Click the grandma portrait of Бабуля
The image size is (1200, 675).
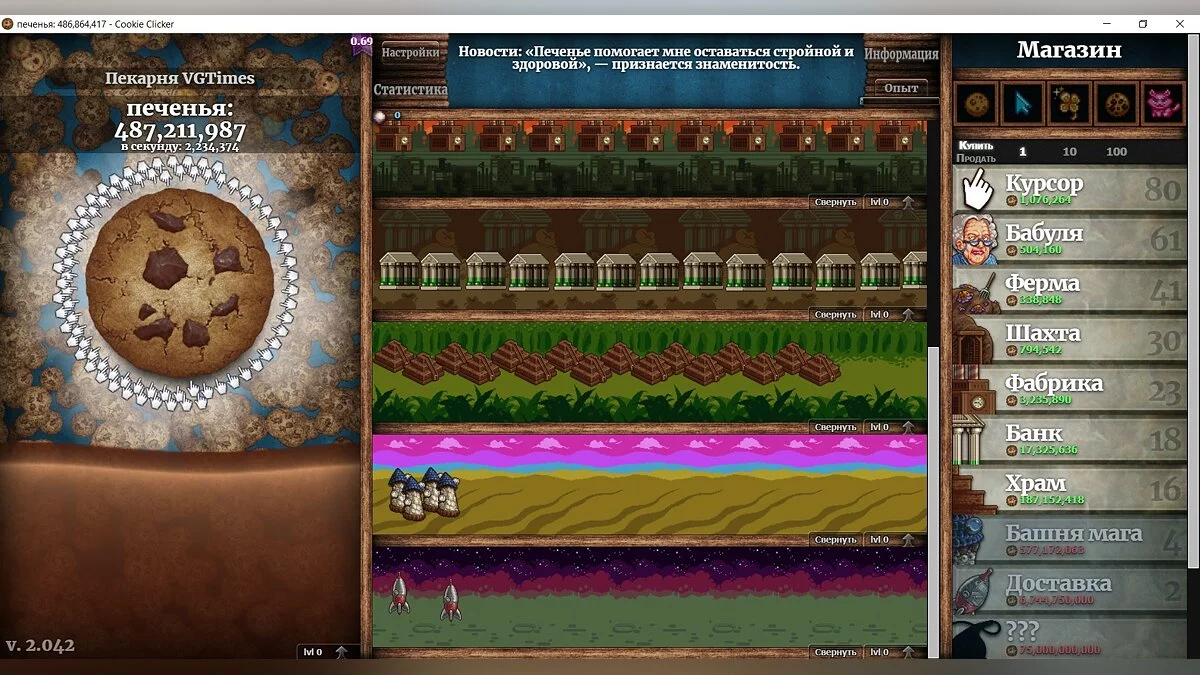click(977, 239)
